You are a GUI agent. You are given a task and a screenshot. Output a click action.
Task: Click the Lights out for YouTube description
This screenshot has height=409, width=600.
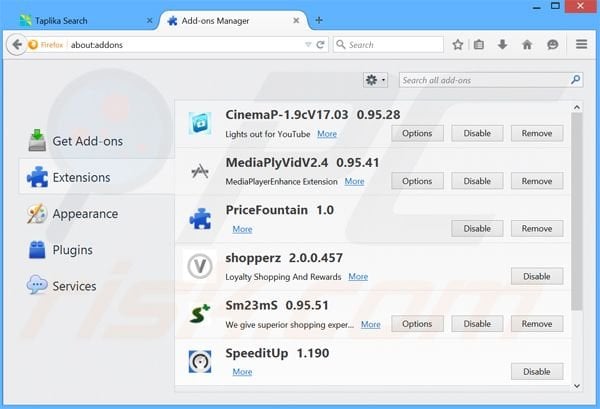coord(268,134)
